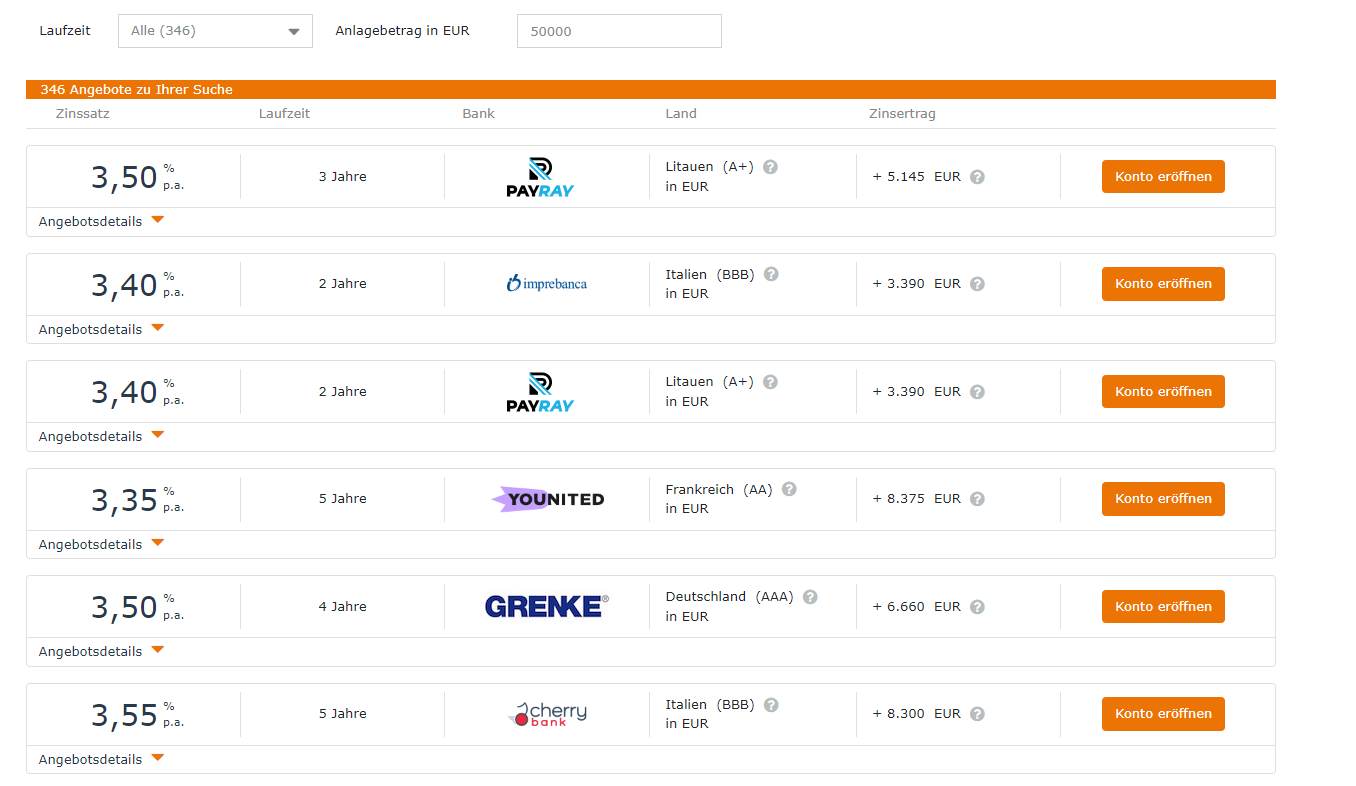Click the Land column header
The image size is (1356, 786).
pyautogui.click(x=681, y=114)
